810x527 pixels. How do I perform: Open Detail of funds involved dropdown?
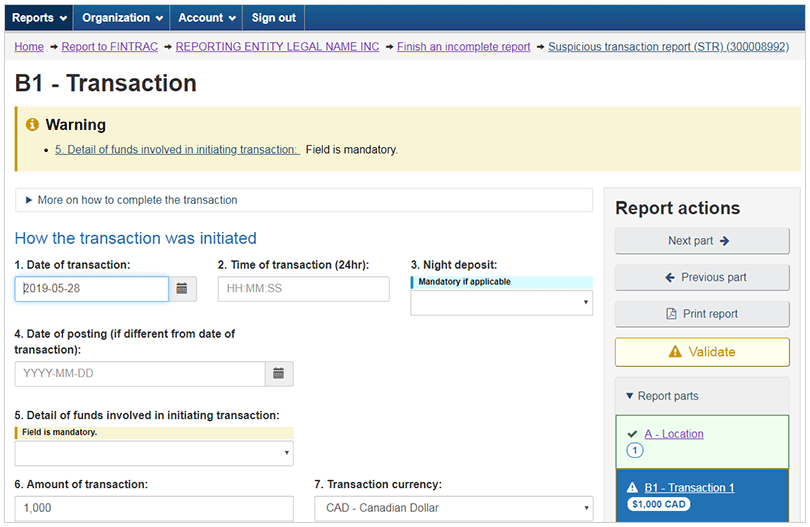tap(154, 453)
